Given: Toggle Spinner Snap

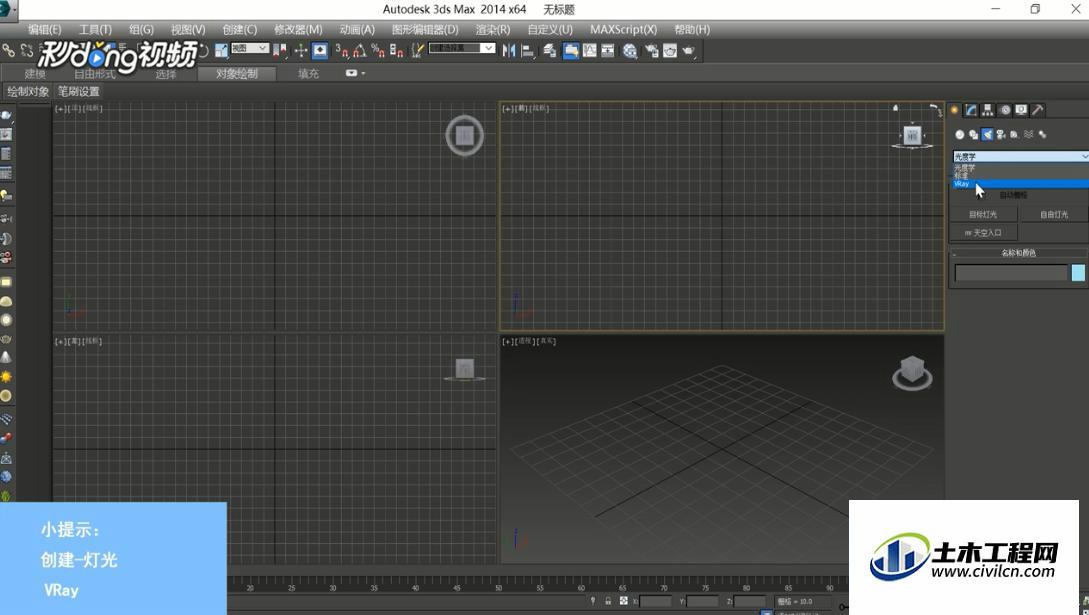Looking at the screenshot, I should pyautogui.click(x=397, y=51).
